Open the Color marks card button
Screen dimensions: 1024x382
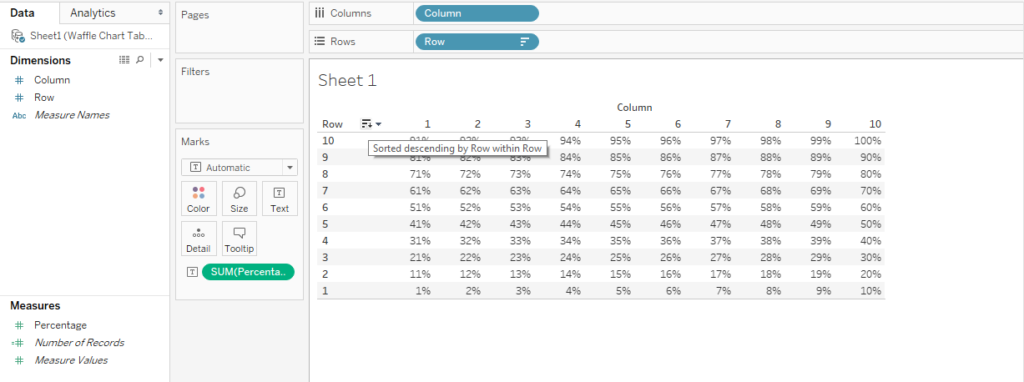pyautogui.click(x=199, y=199)
